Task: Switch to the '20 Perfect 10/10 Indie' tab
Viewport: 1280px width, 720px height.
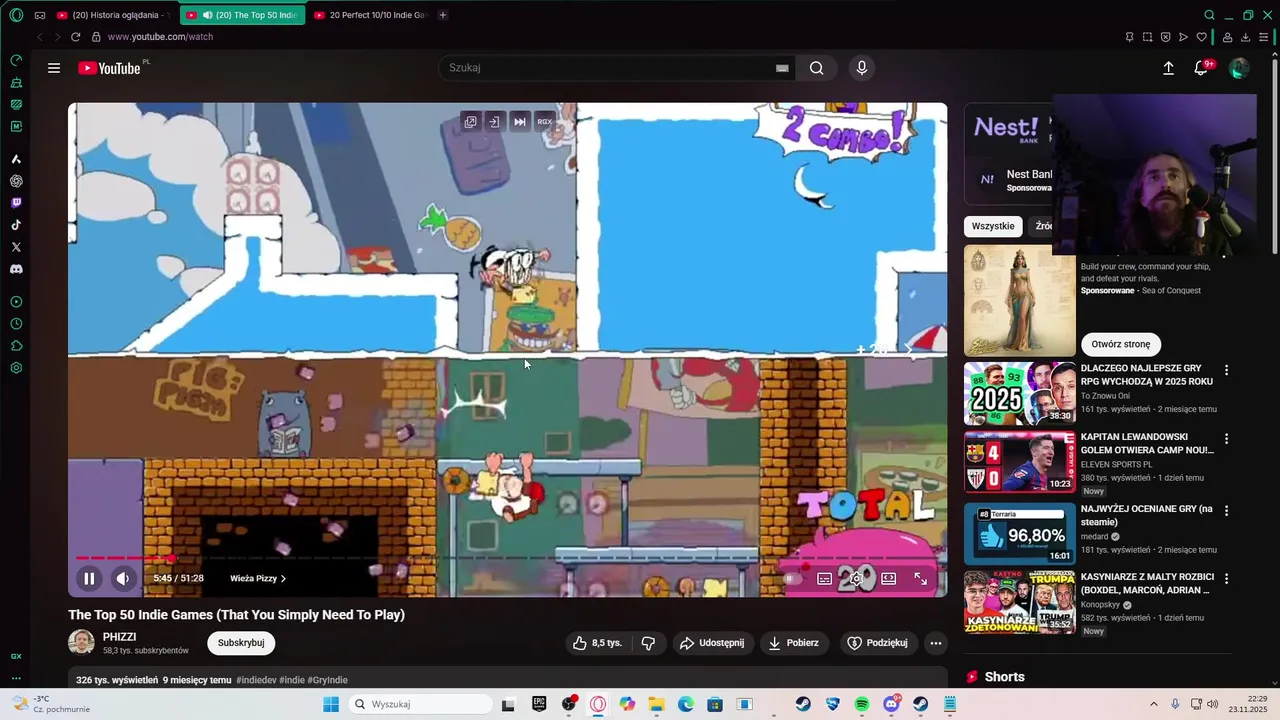Action: coord(370,15)
